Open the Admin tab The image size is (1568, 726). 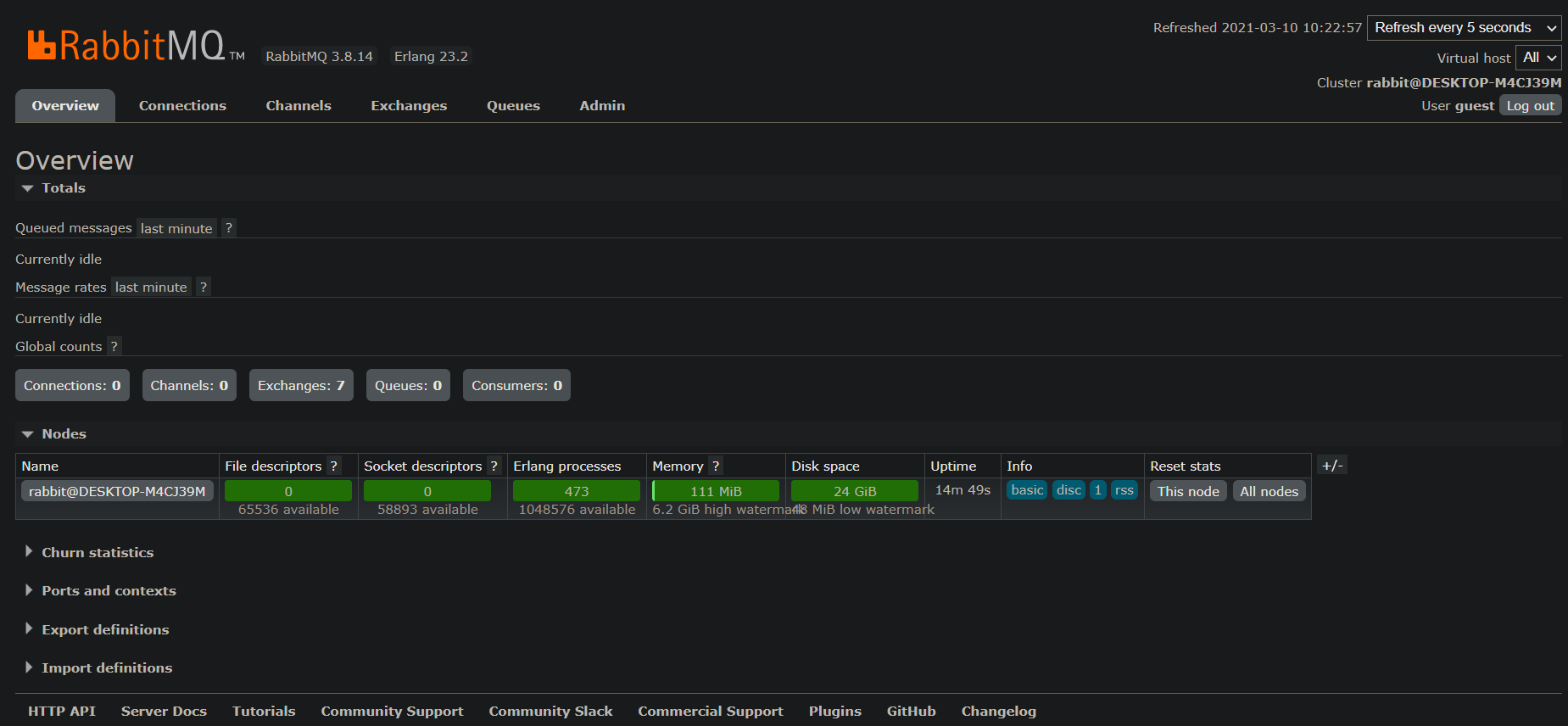coord(602,106)
